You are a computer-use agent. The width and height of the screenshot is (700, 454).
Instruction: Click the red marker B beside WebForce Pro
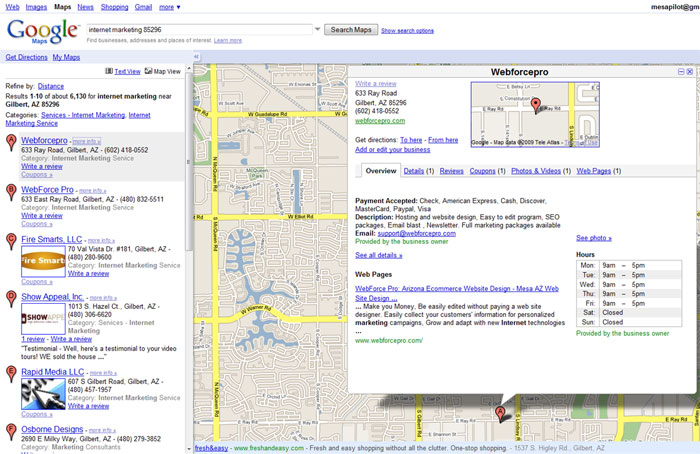pos(11,192)
